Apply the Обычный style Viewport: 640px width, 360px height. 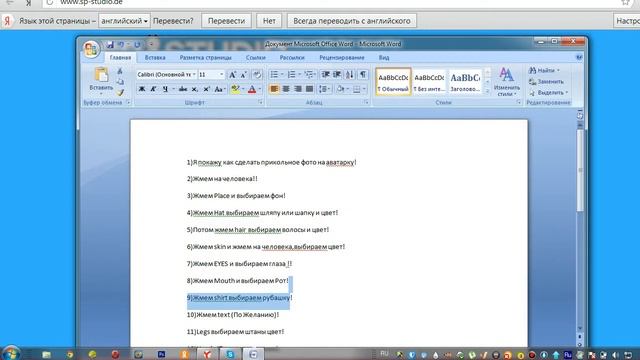(x=393, y=82)
